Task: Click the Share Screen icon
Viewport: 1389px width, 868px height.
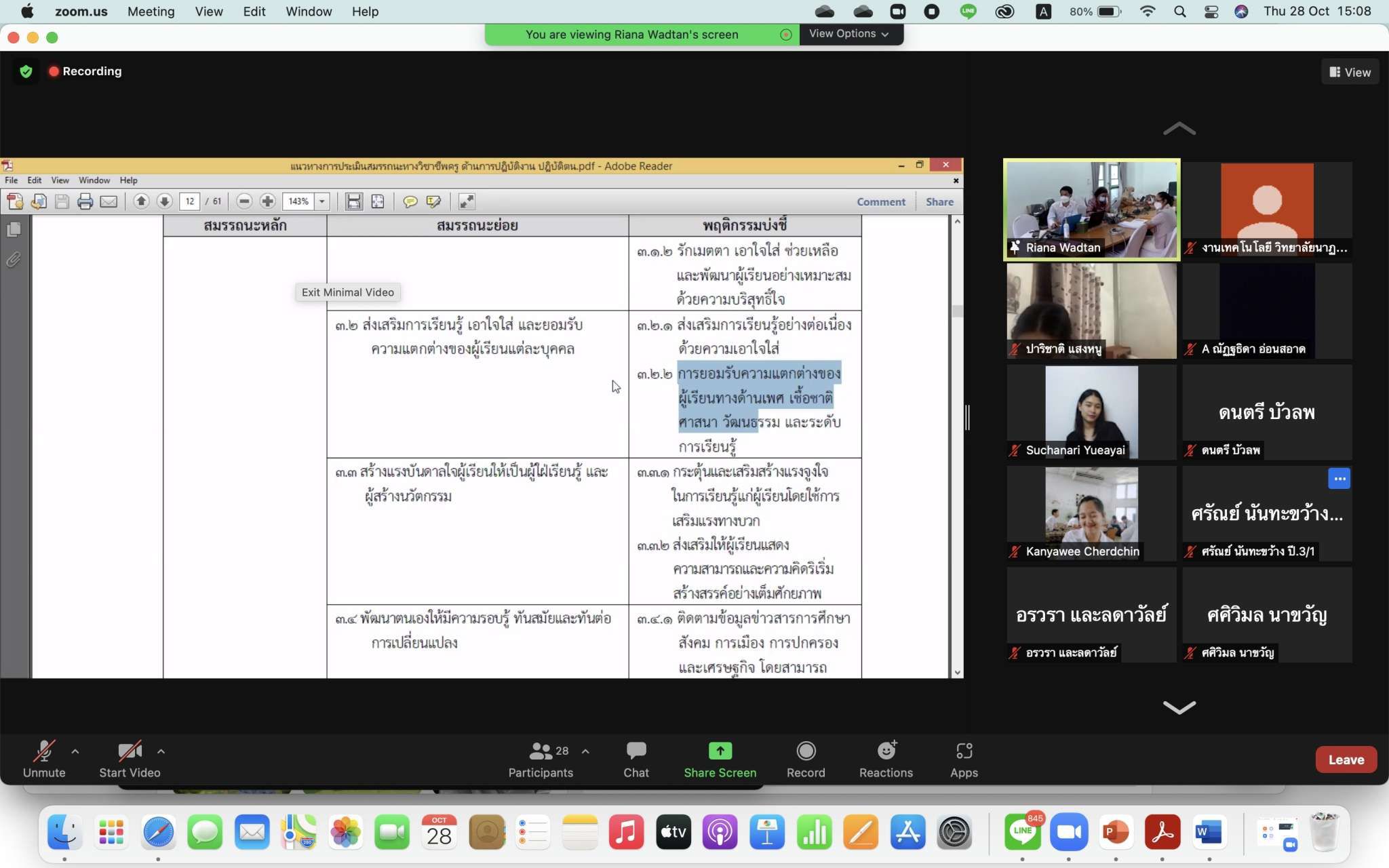Action: 720,751
